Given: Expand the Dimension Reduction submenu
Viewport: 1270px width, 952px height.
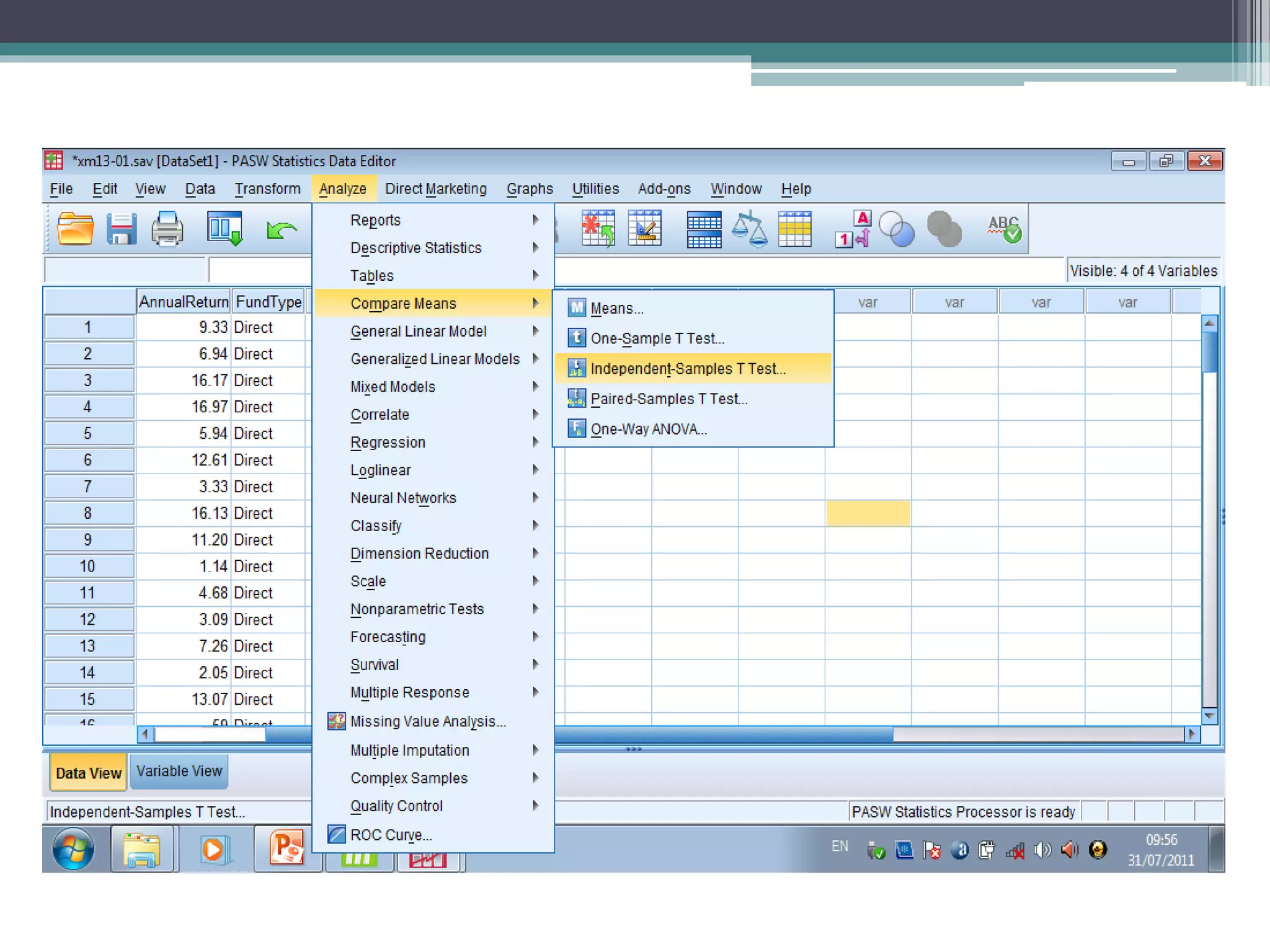Looking at the screenshot, I should click(x=433, y=553).
